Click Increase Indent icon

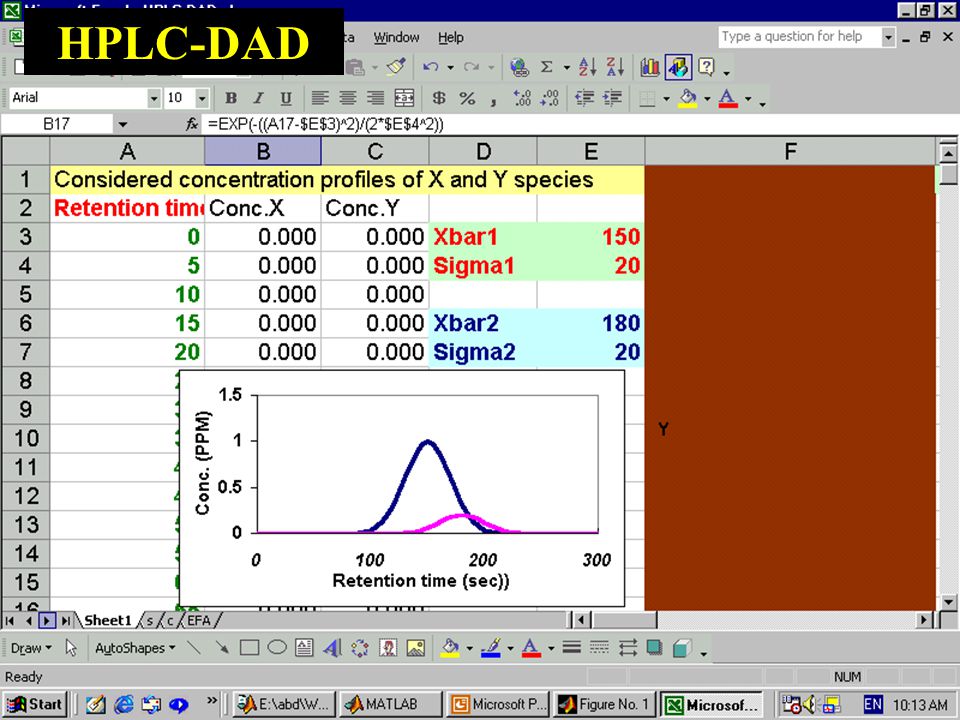coord(612,98)
